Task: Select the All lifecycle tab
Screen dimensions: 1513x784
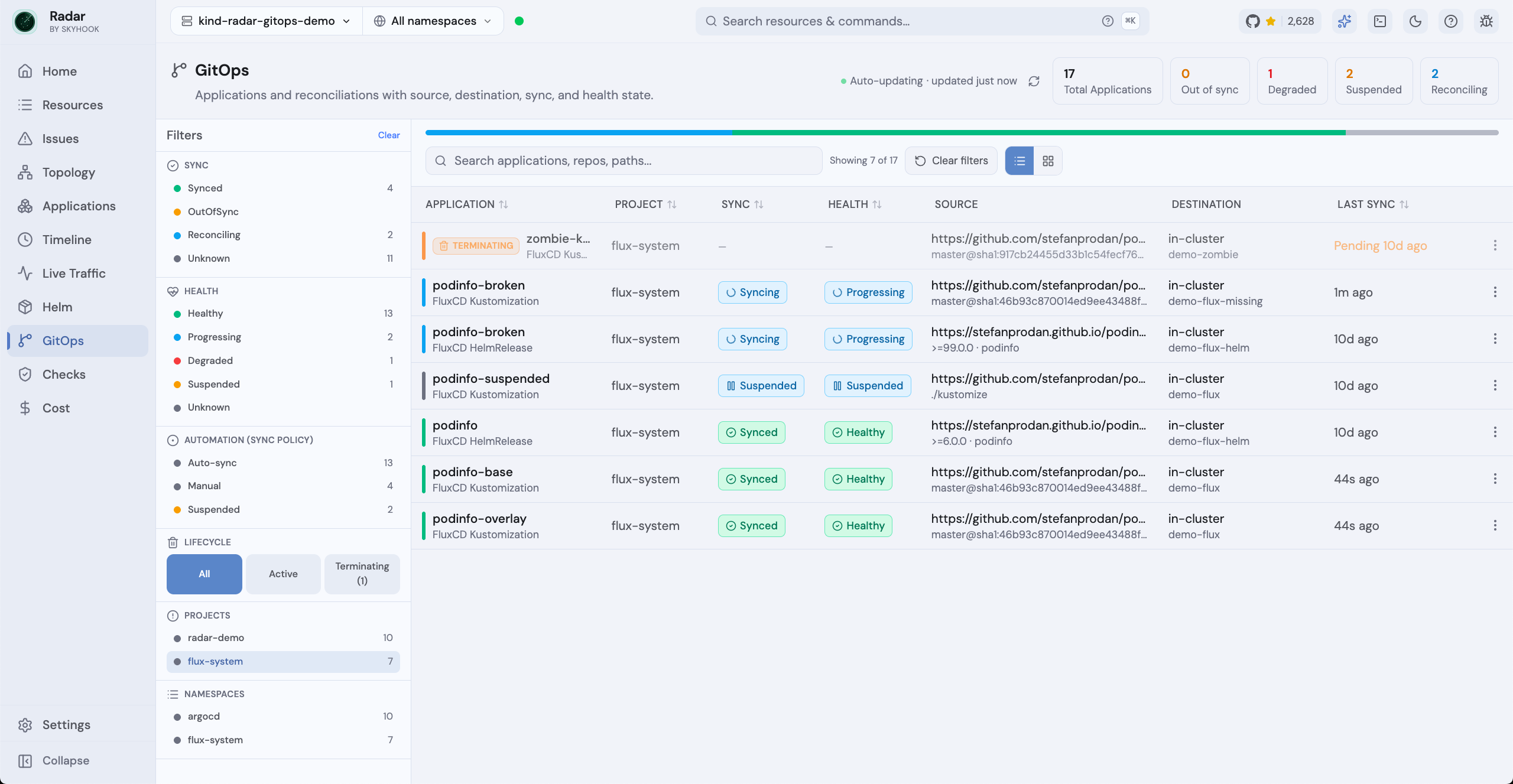Action: click(204, 574)
